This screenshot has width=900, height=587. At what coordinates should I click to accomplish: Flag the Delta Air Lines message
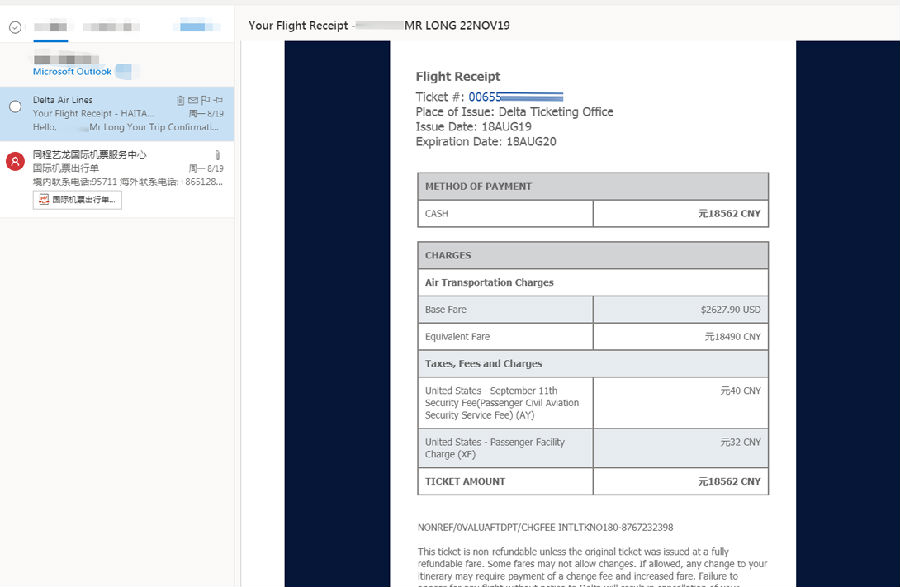coord(205,100)
